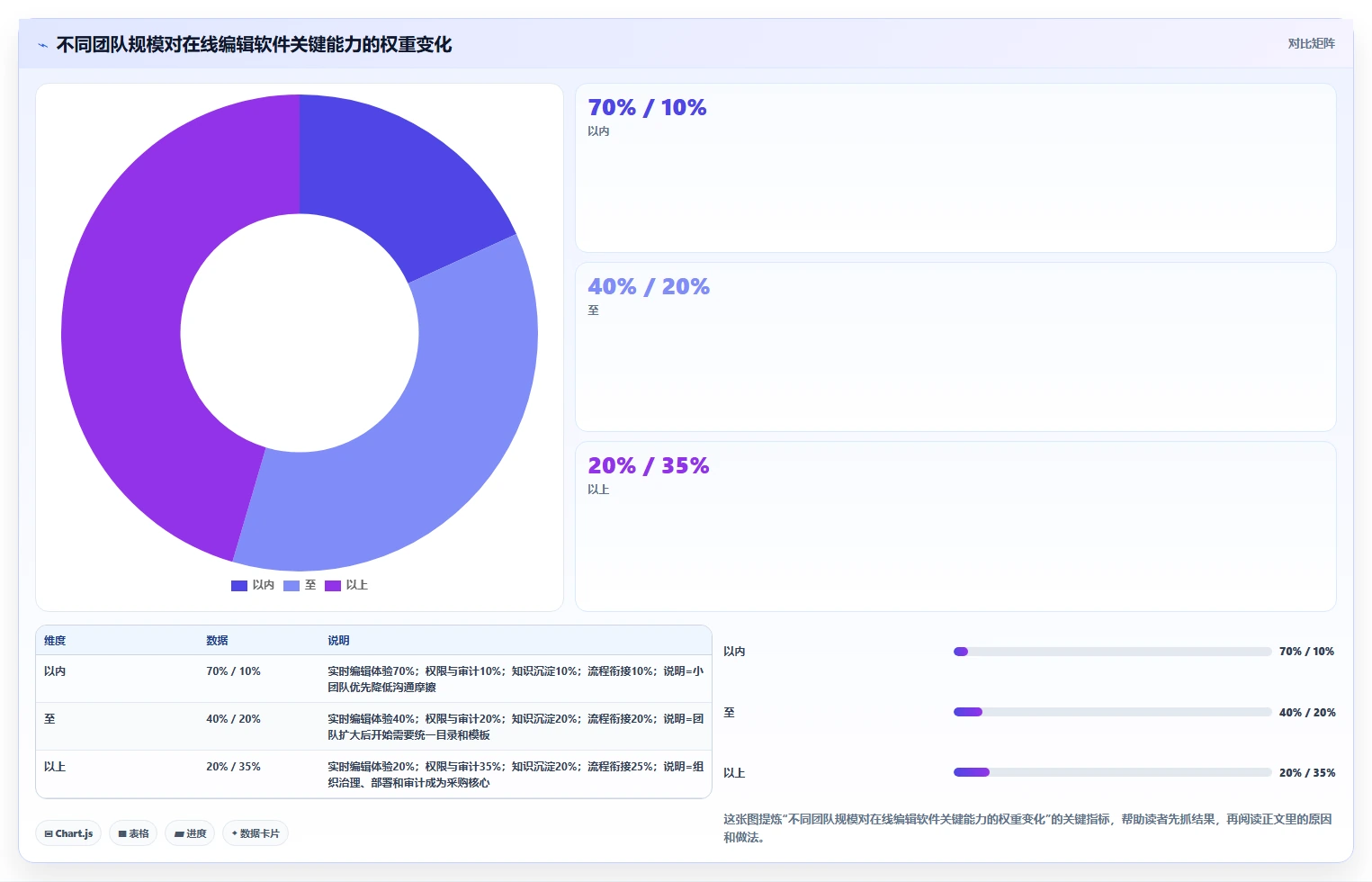Click the 20% / 35% progress value
The height and width of the screenshot is (882, 1372).
point(1307,773)
